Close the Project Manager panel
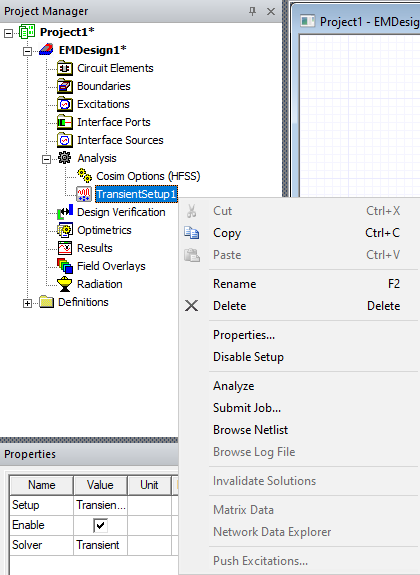 271,11
